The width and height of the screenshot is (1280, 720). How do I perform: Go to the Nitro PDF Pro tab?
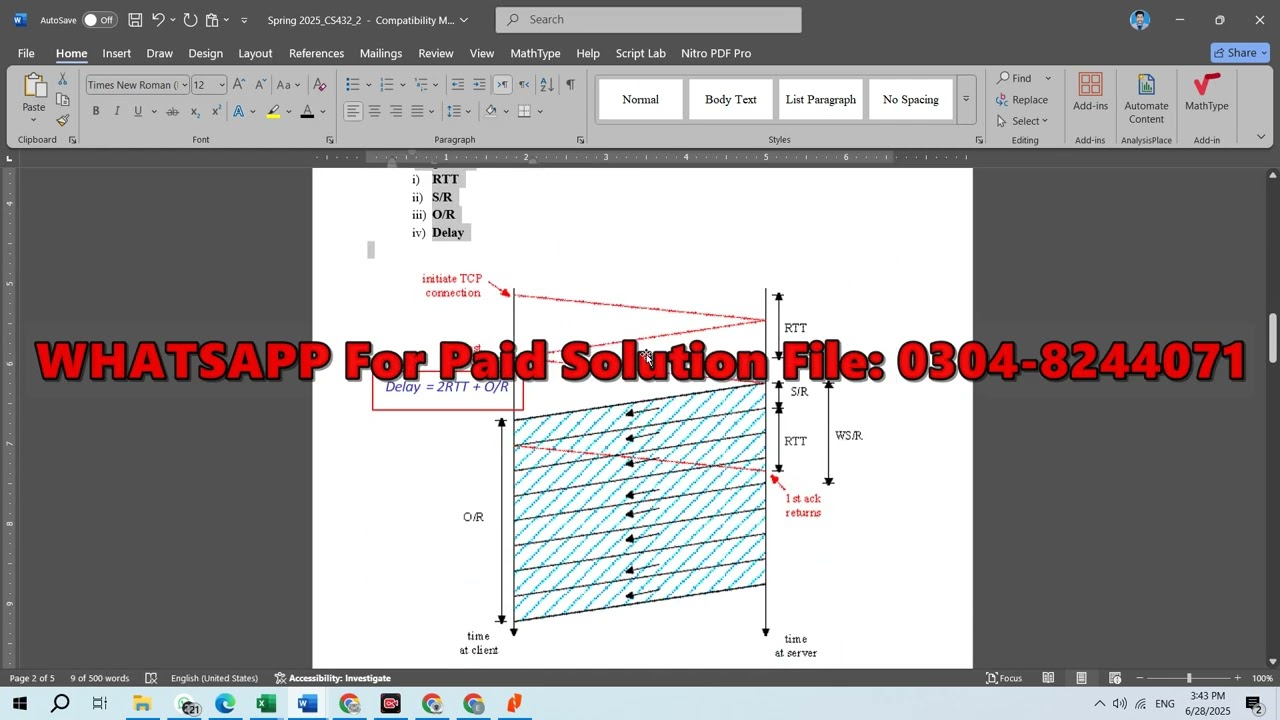[716, 53]
